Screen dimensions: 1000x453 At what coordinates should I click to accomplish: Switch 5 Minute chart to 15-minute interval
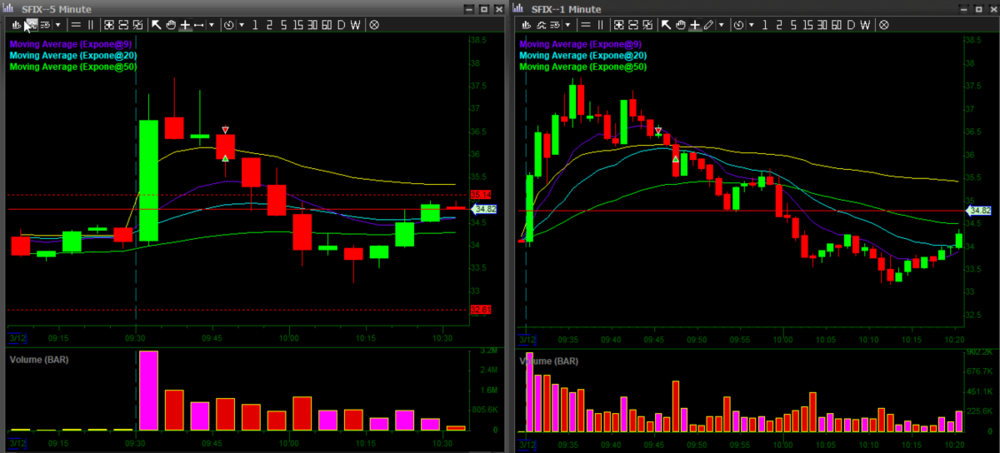click(299, 24)
